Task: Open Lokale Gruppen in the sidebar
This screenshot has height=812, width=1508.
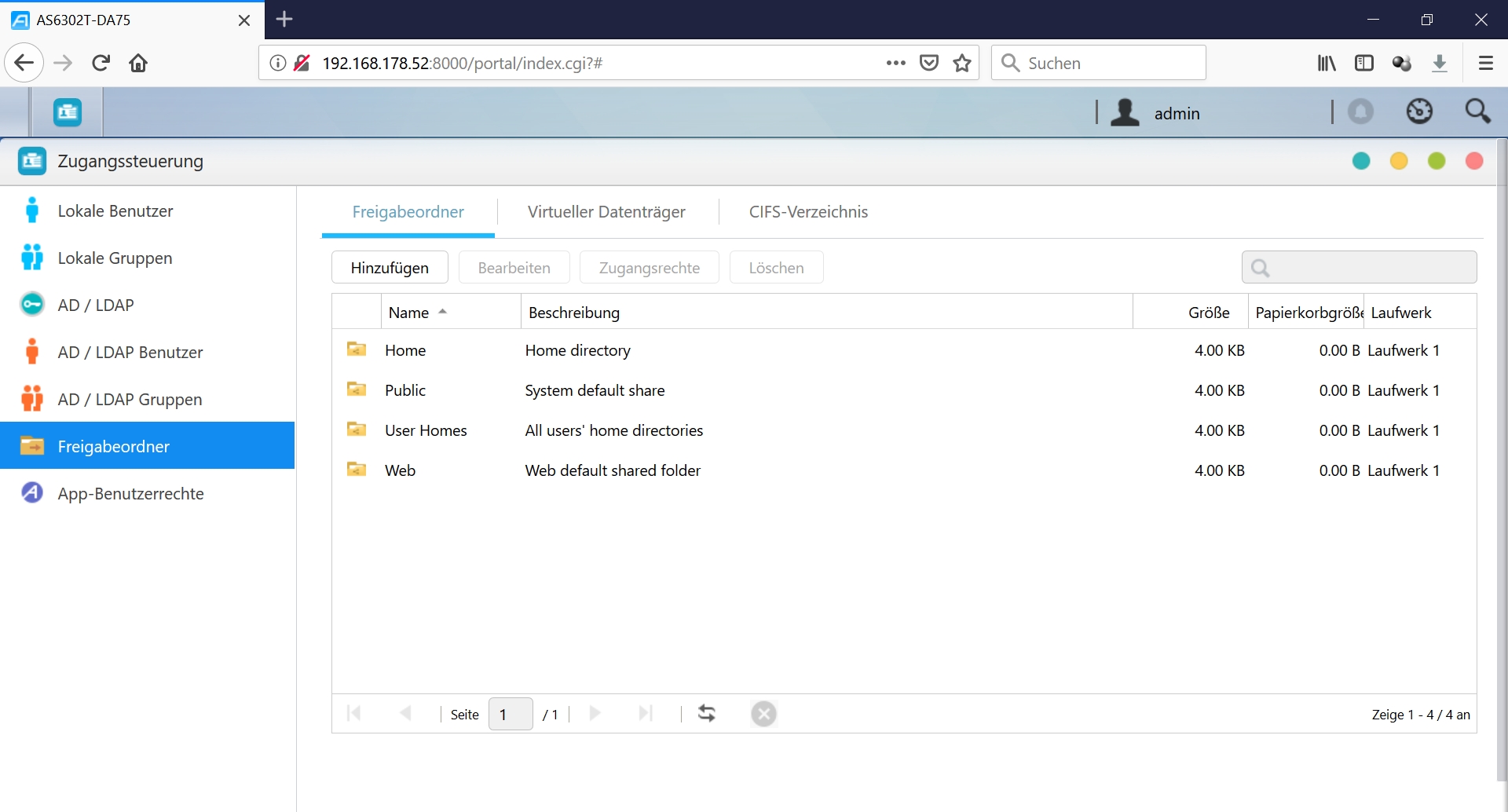Action: point(115,258)
